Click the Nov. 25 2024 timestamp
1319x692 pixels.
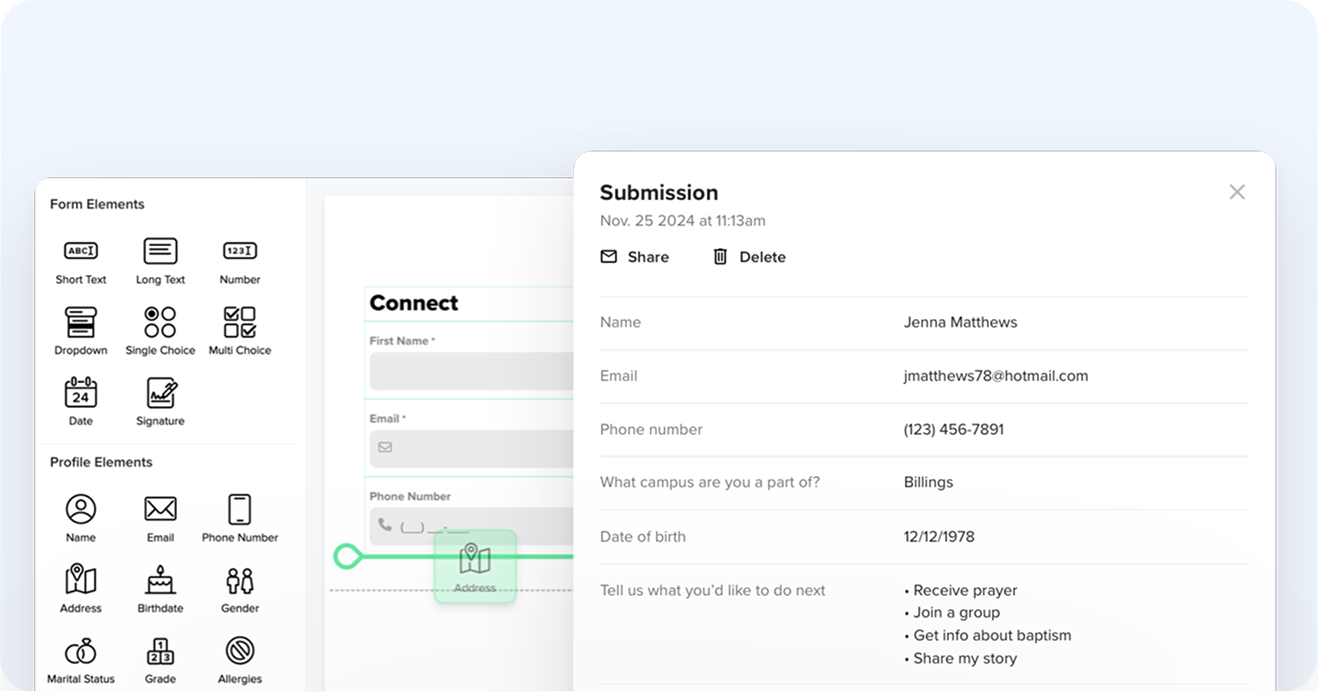(x=683, y=220)
